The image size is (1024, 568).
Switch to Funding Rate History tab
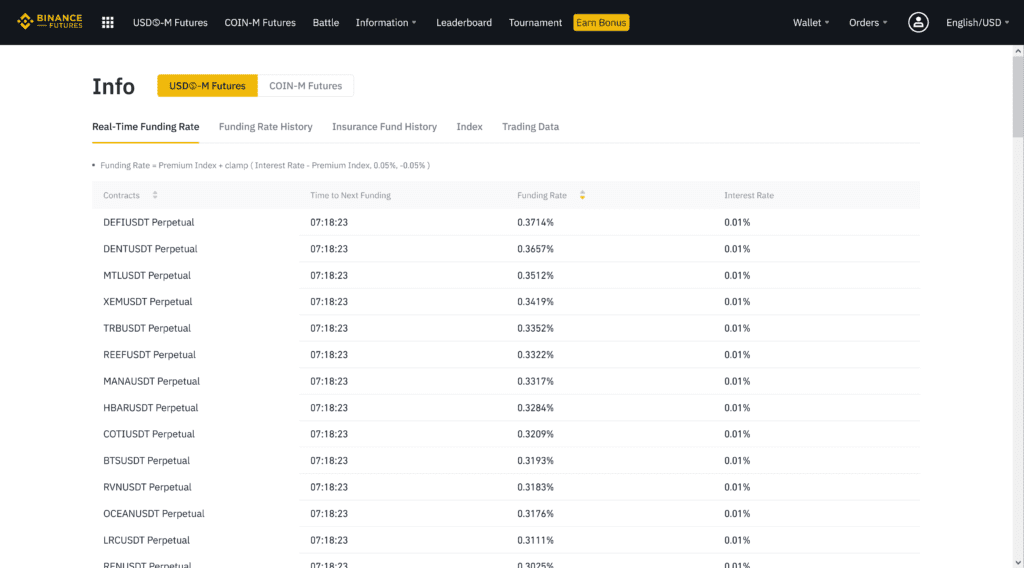[x=265, y=127]
